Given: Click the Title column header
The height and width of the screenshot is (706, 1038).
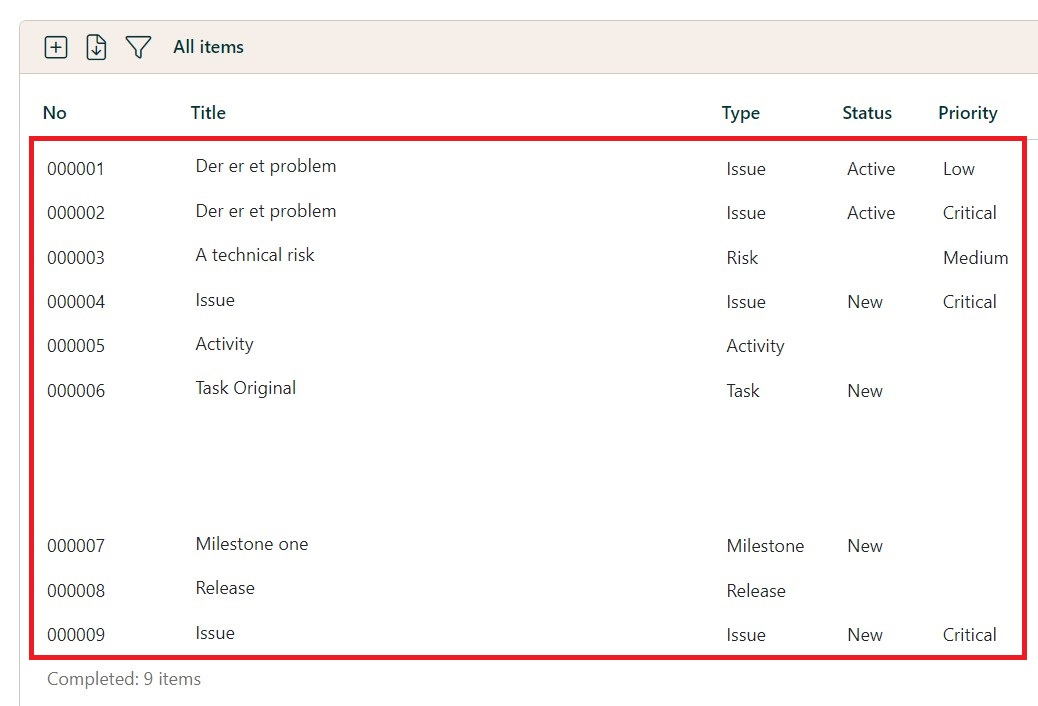Looking at the screenshot, I should pos(208,113).
